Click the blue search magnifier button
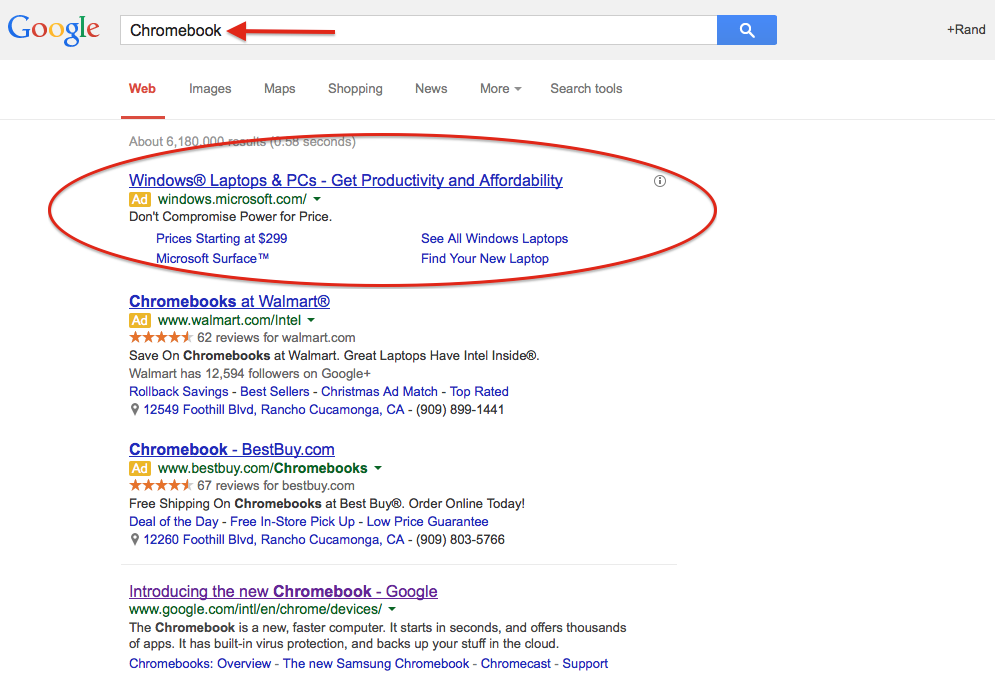 pyautogui.click(x=747, y=30)
